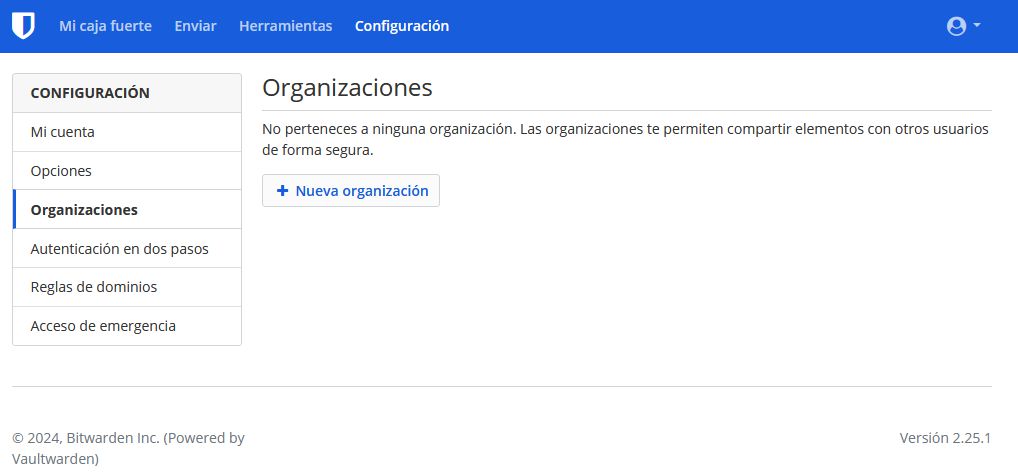
Task: Click the Versión 2.25.1 footer text
Action: 944,438
